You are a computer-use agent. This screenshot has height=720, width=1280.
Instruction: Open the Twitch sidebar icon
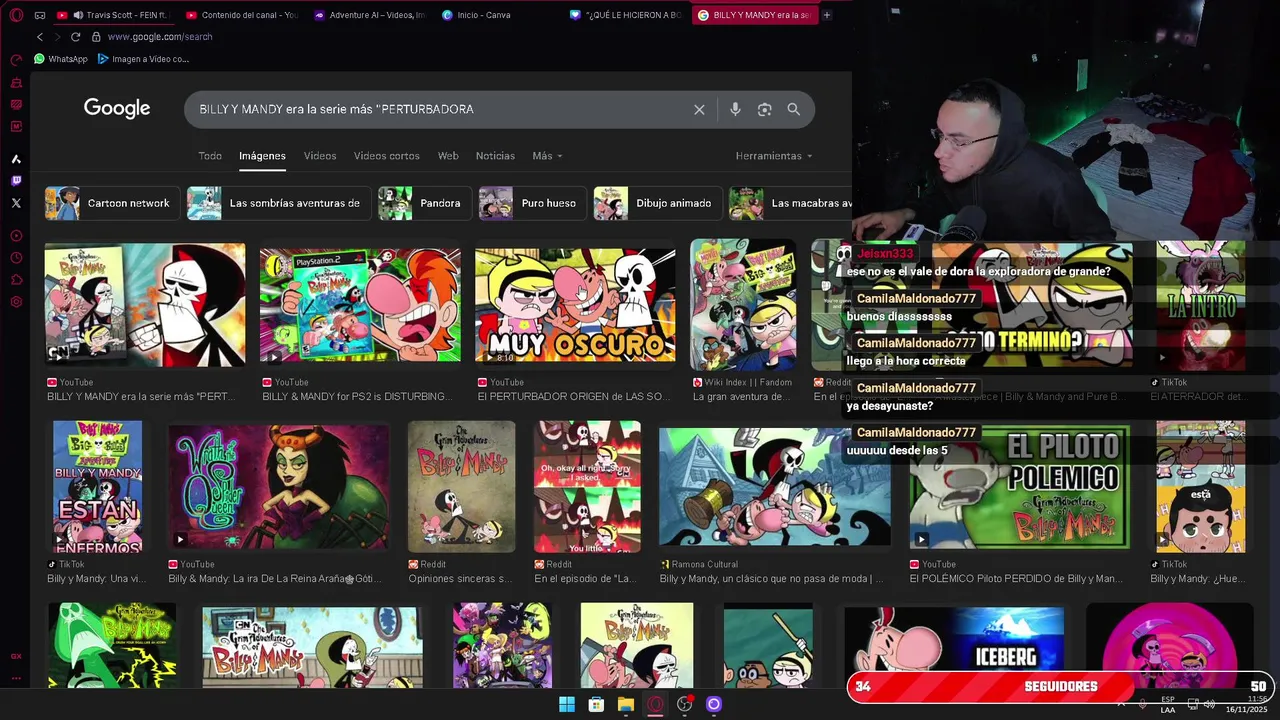16,181
